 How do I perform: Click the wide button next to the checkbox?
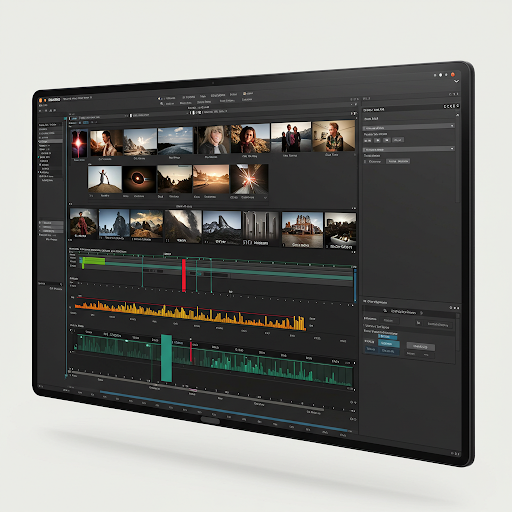pos(398,161)
